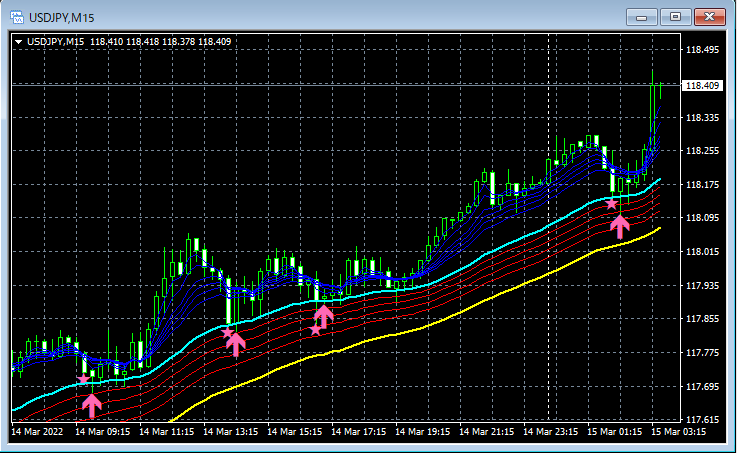Image resolution: width=738 pixels, height=453 pixels.
Task: Click the 117.695 price scale label
Action: pos(702,387)
